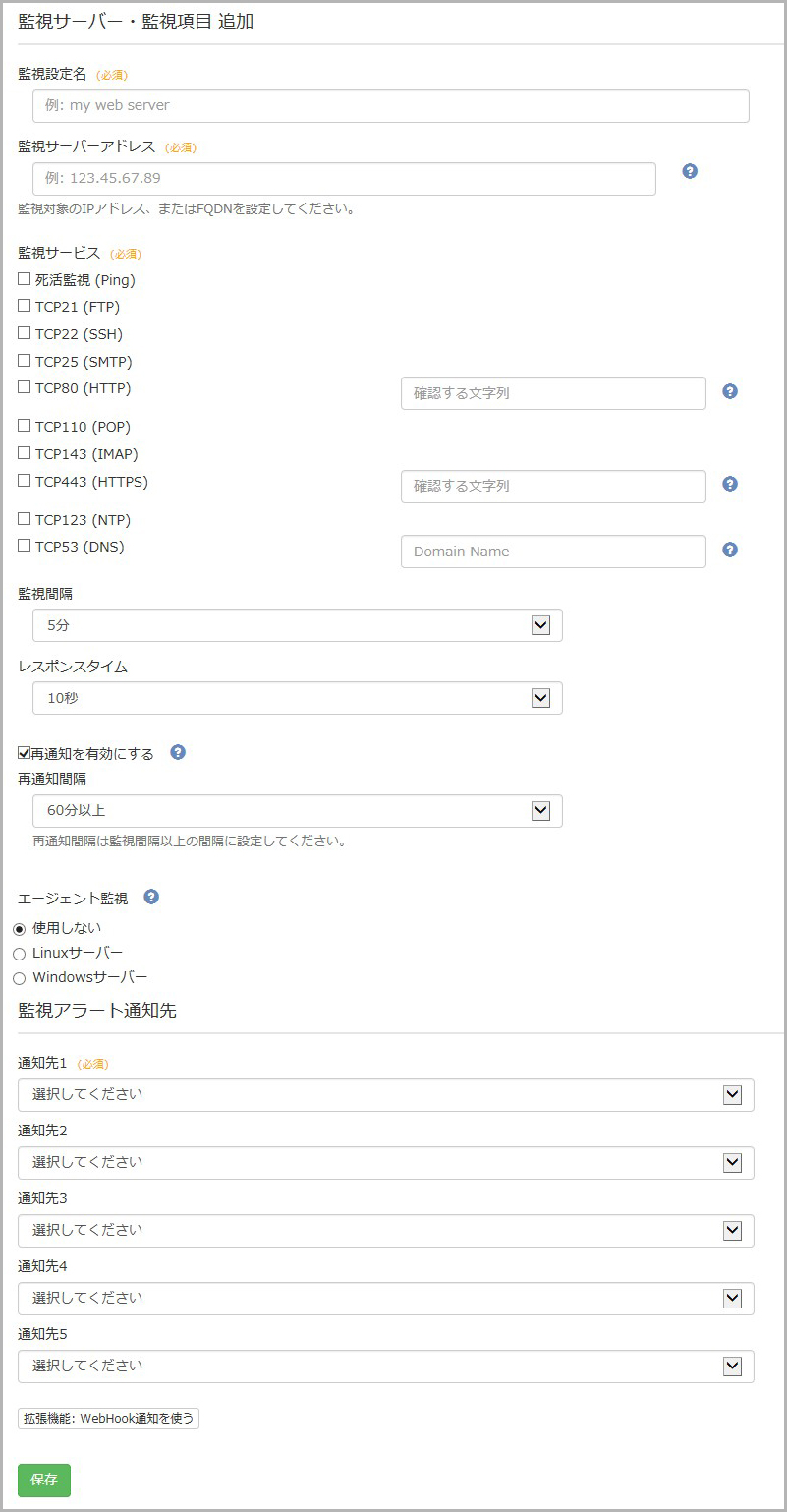The image size is (787, 1512).
Task: Choose Windowsサーバー for agent monitoring
Action: tap(19, 978)
